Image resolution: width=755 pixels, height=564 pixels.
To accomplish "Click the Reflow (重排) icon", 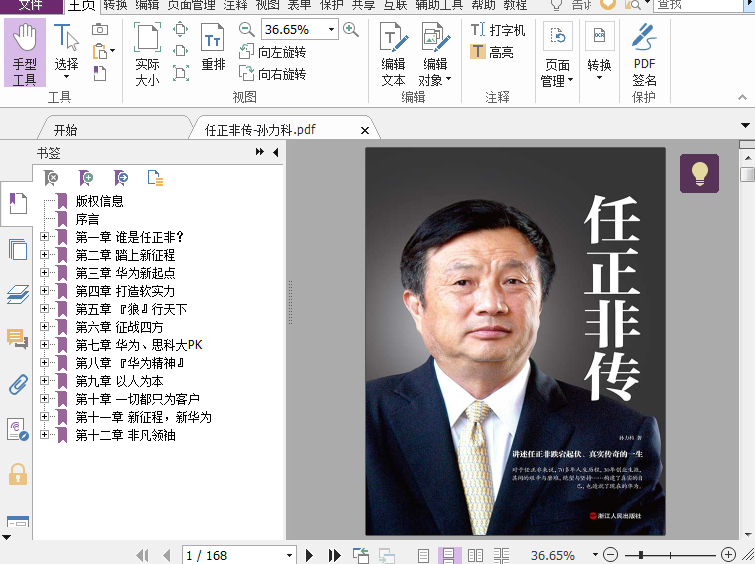I will tap(212, 48).
